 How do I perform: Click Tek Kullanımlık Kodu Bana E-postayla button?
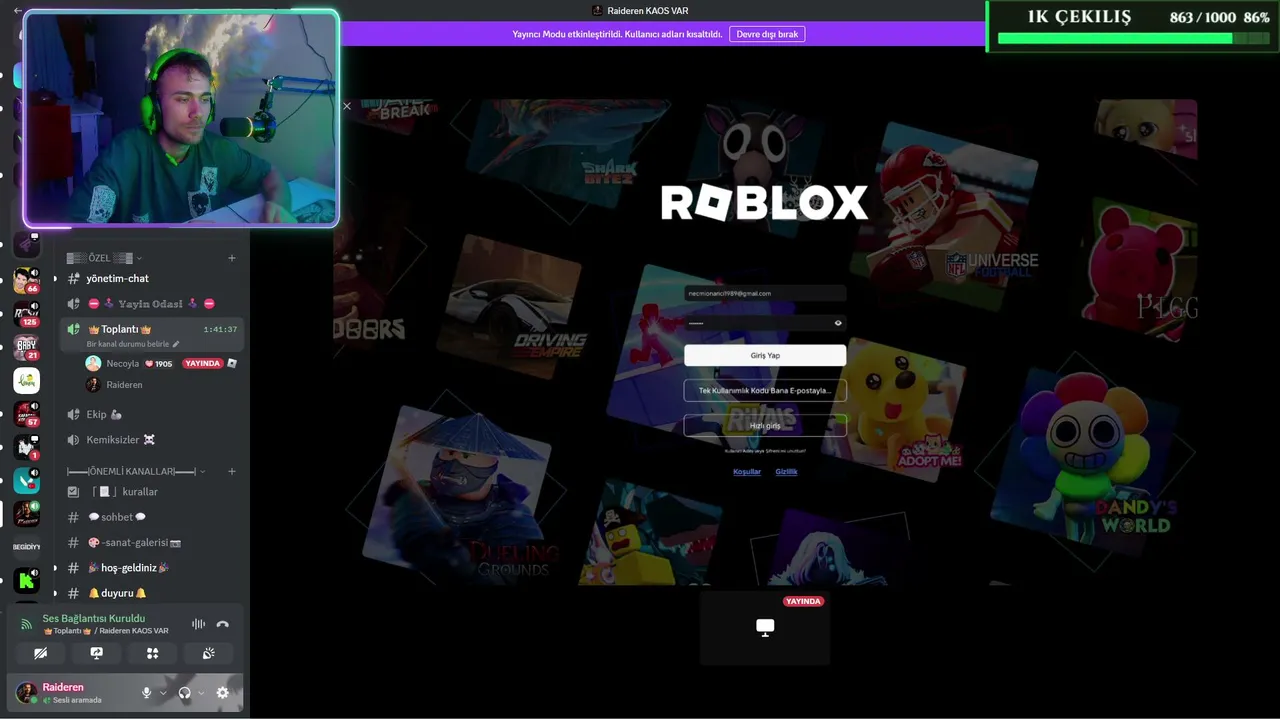coord(765,391)
